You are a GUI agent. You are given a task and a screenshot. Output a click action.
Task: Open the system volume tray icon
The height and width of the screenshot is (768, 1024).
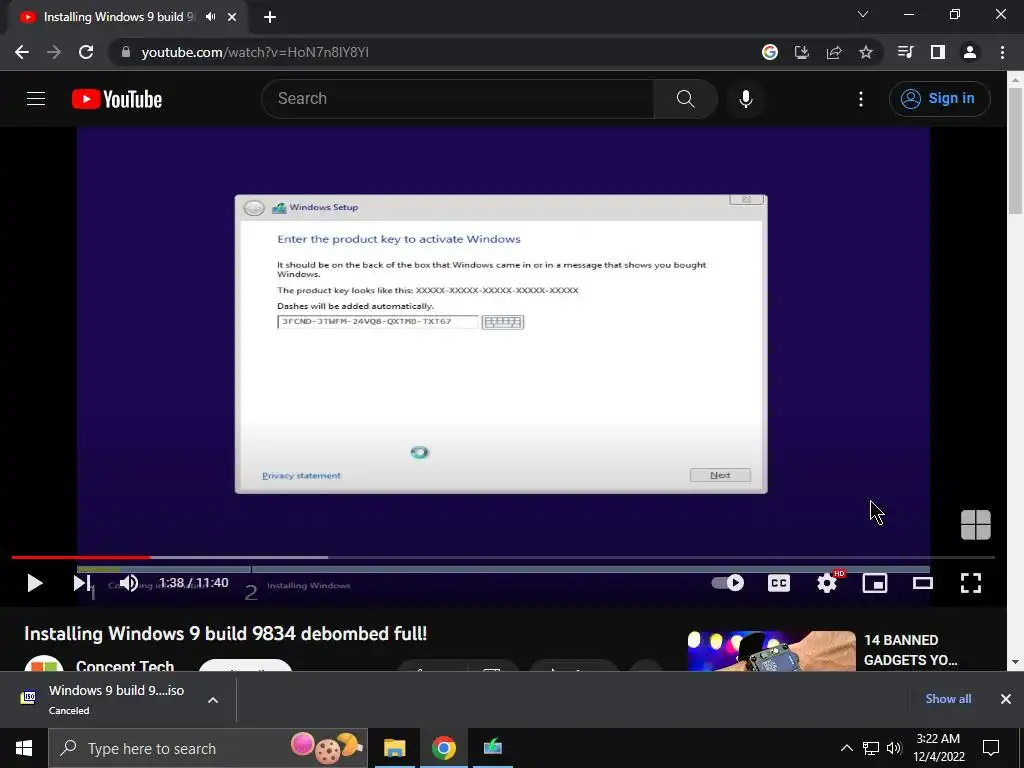tap(894, 748)
